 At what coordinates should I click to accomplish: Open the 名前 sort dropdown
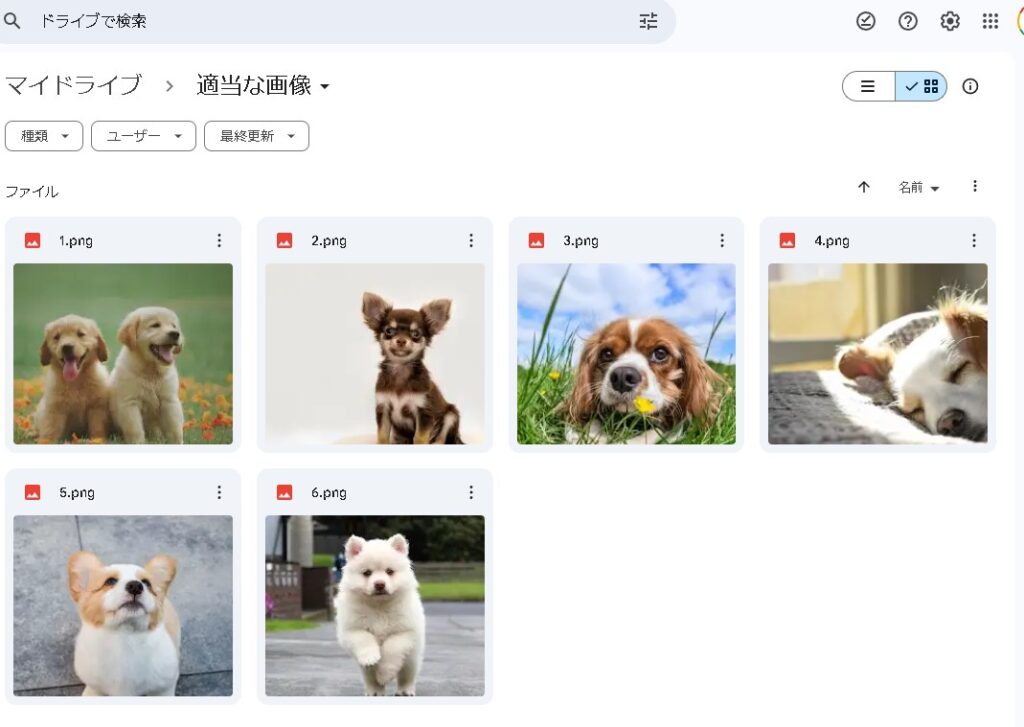(918, 187)
